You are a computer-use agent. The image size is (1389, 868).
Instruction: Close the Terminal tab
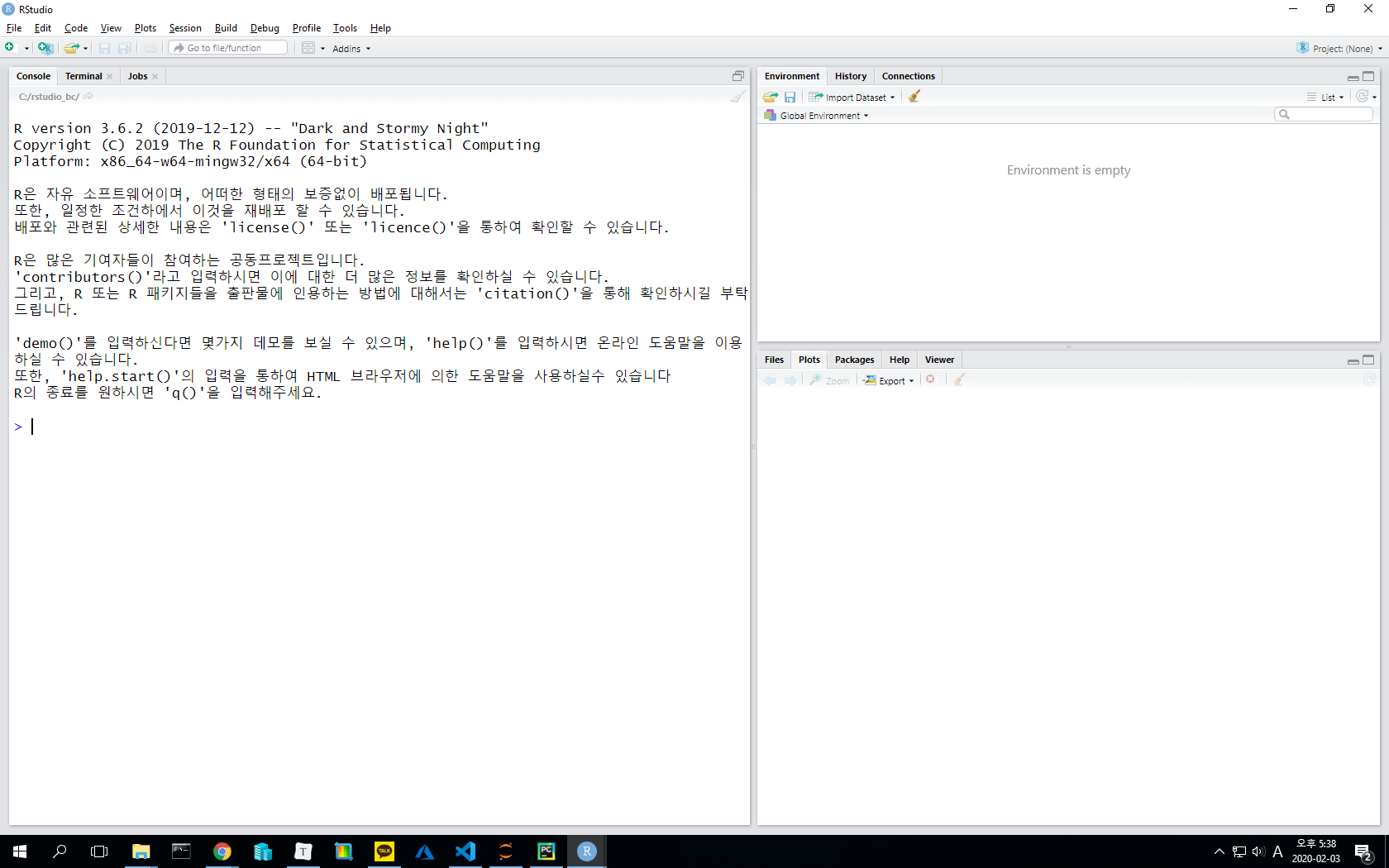109,77
